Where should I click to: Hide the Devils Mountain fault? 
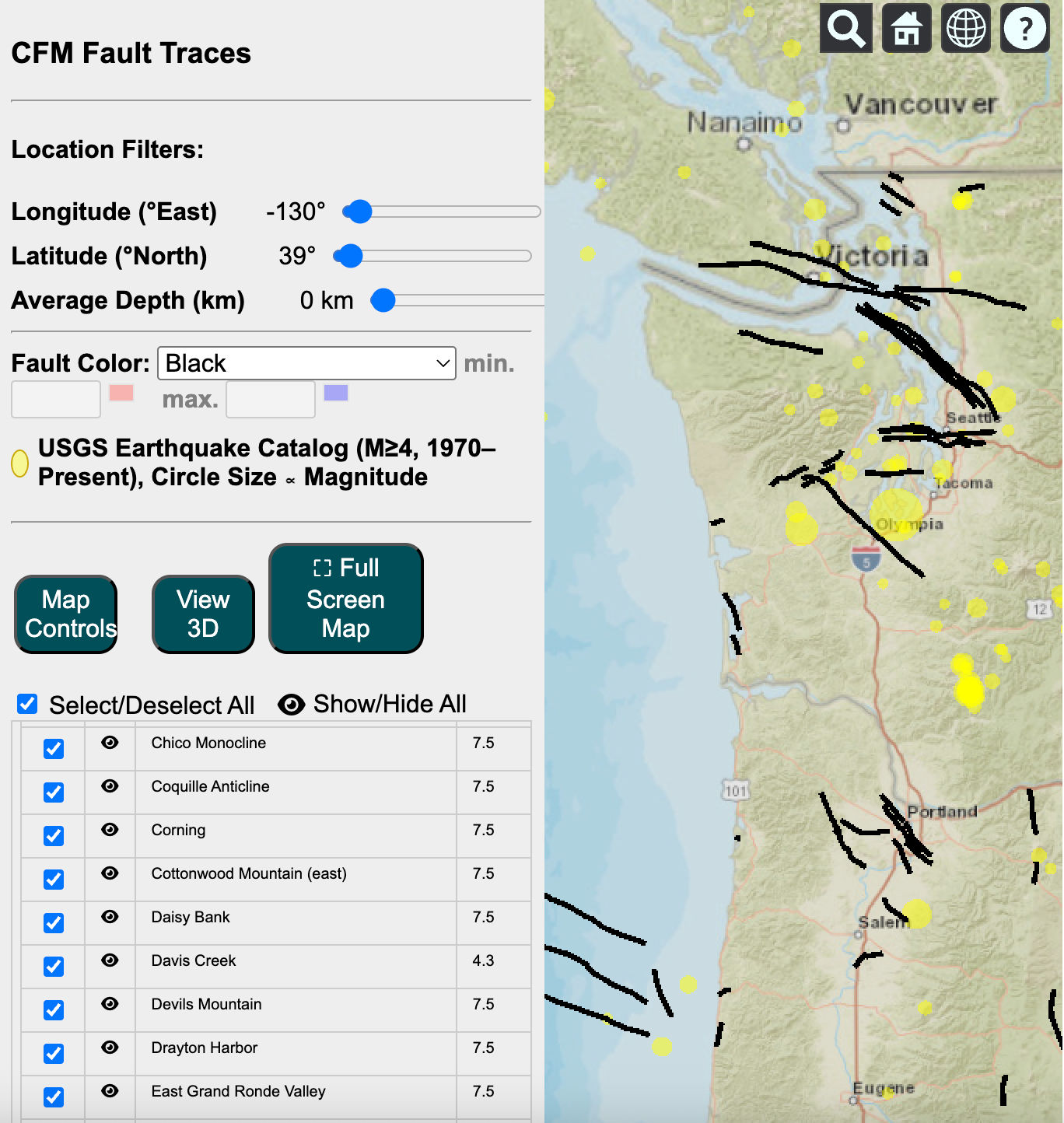pos(110,1004)
